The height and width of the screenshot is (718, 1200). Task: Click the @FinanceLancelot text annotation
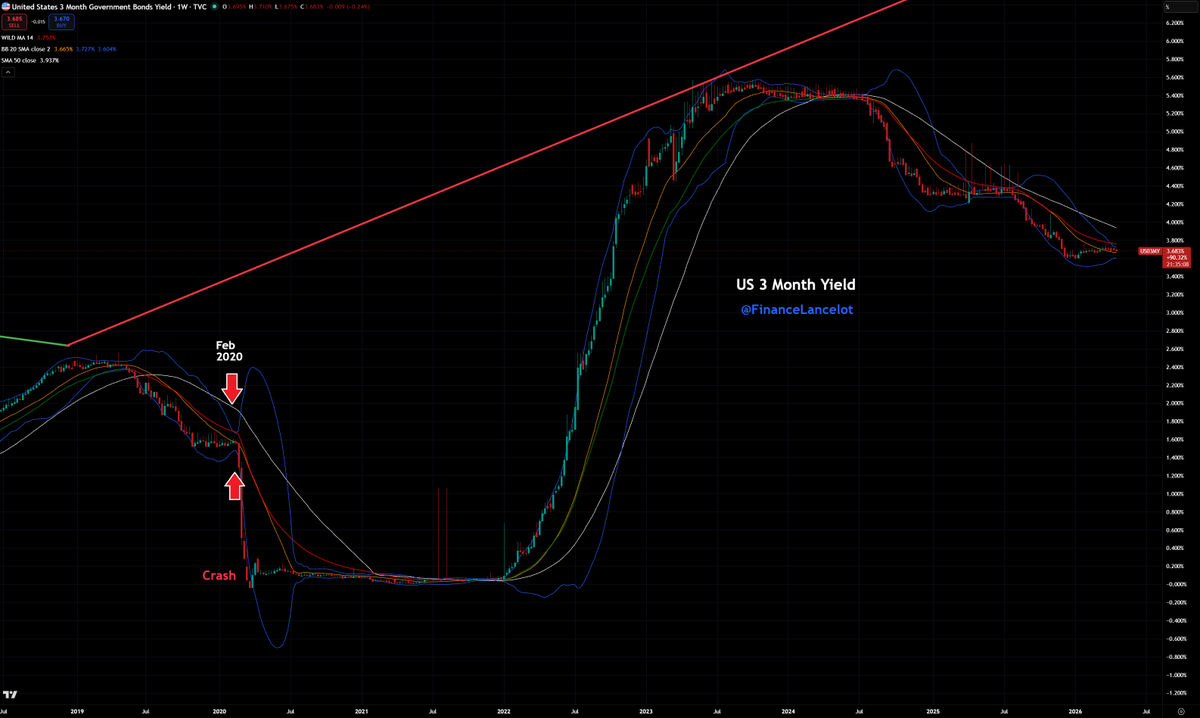797,310
